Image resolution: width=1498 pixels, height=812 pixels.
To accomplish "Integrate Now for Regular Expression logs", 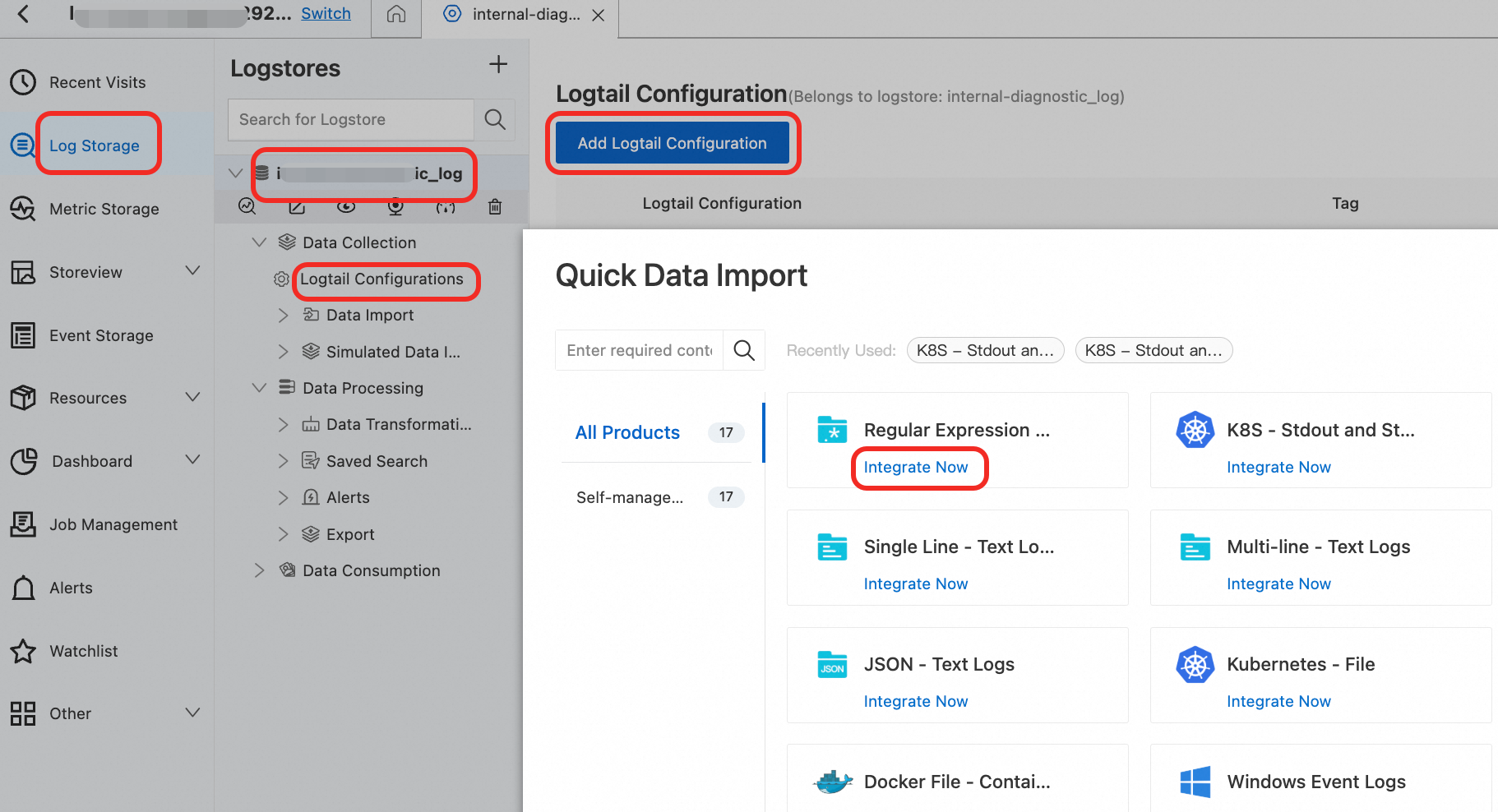I will point(916,467).
